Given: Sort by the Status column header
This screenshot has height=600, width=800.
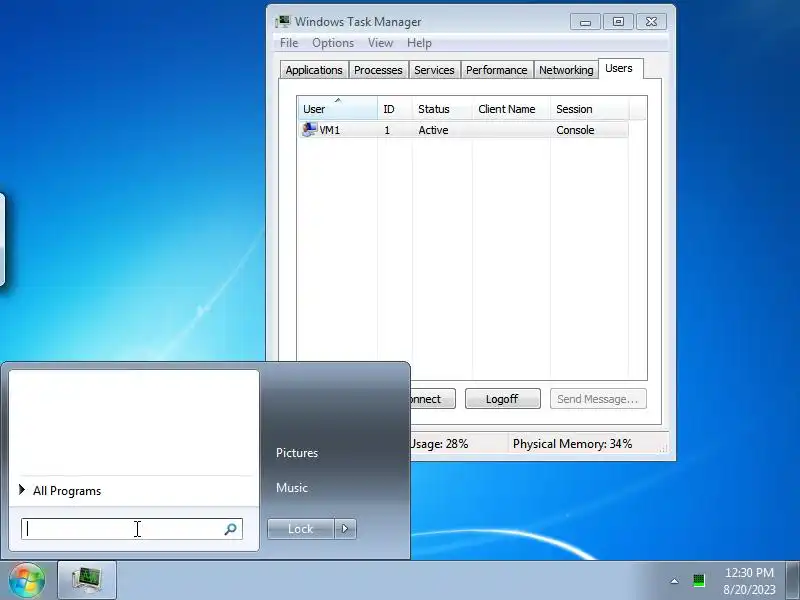Looking at the screenshot, I should point(442,109).
